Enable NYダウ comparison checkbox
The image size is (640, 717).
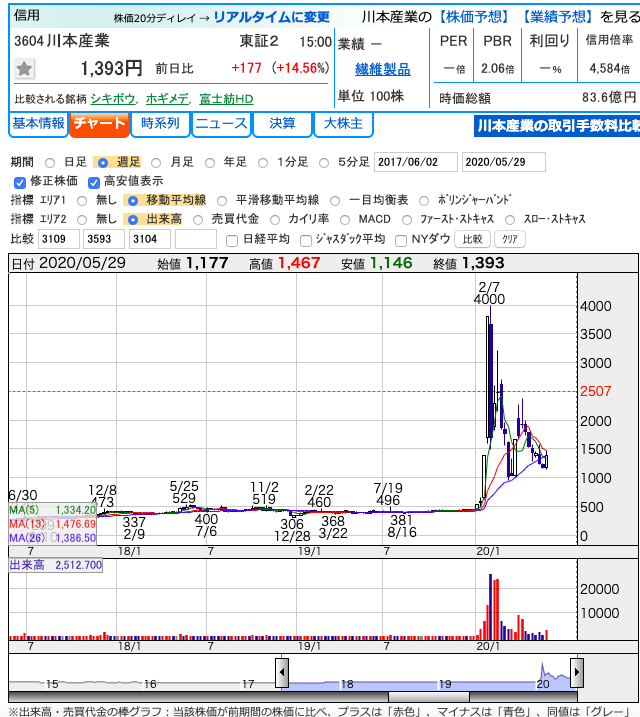401,241
